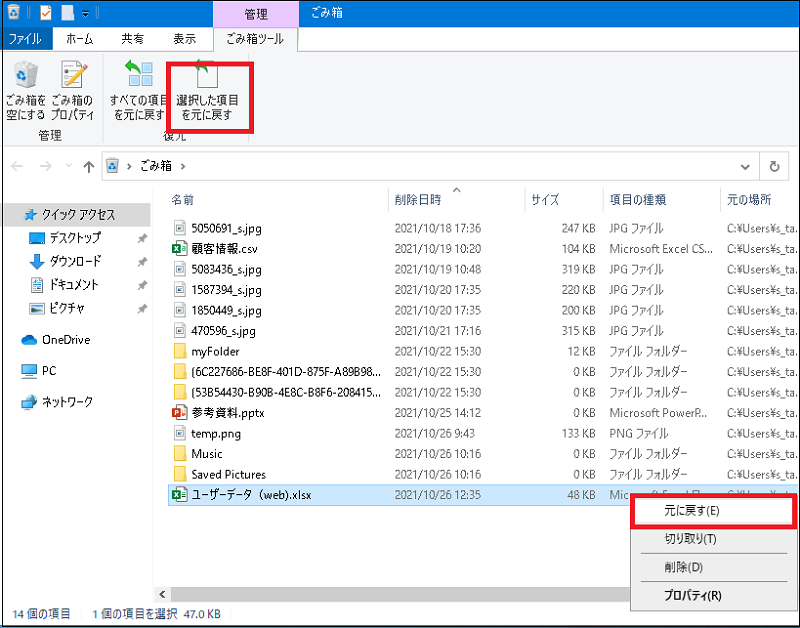Expand the chevron after ごみ箱 breadcrumb

[183, 166]
